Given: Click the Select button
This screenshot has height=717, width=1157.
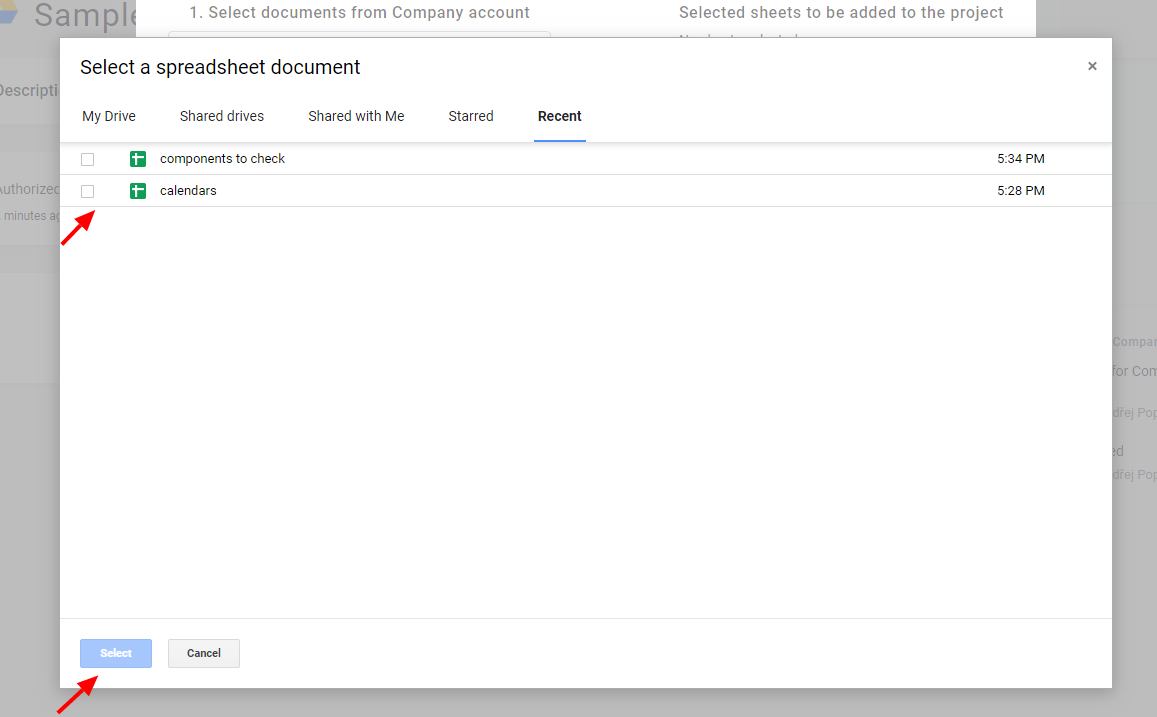Looking at the screenshot, I should pyautogui.click(x=116, y=654).
